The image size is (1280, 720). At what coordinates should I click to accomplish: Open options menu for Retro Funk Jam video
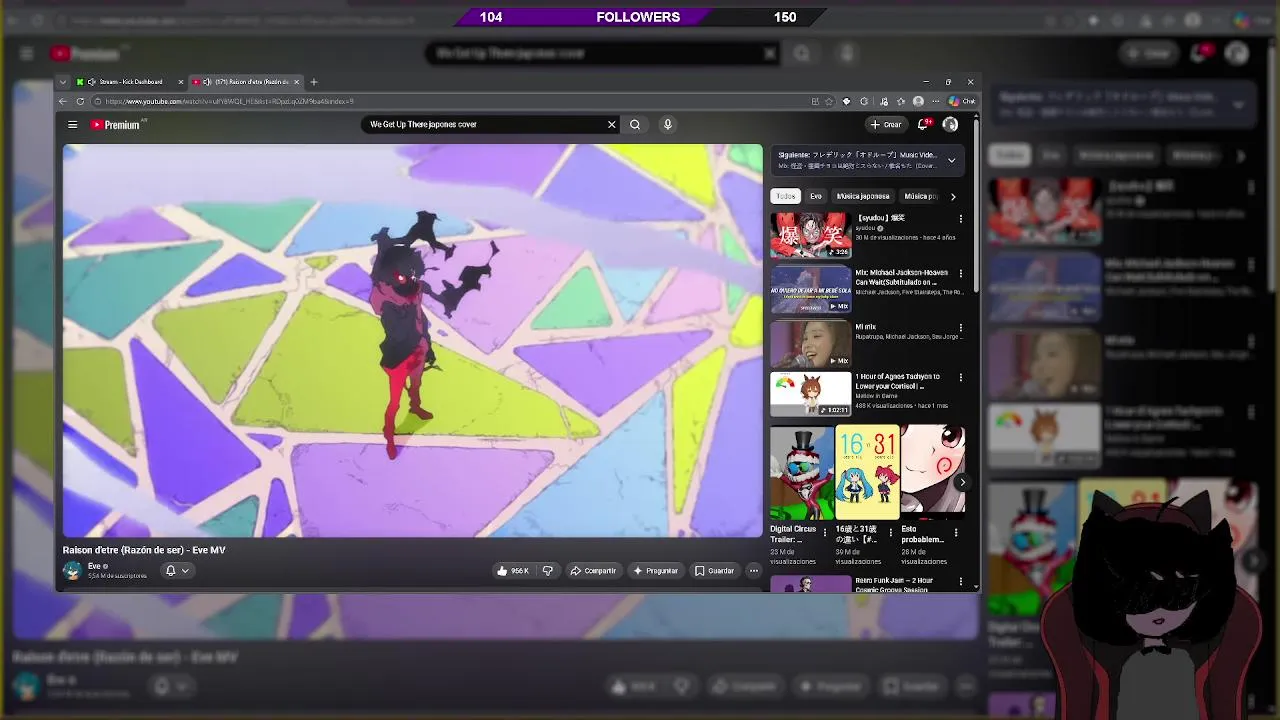(x=961, y=581)
